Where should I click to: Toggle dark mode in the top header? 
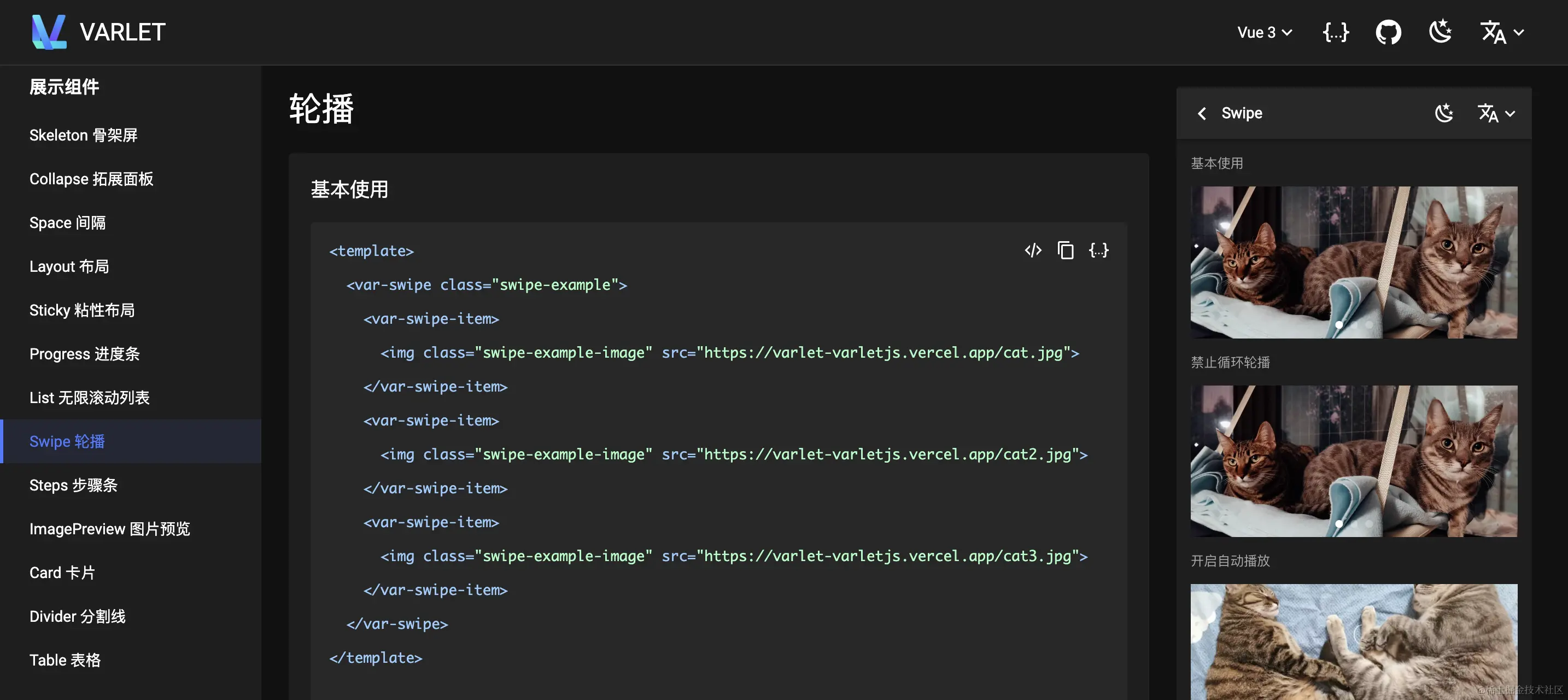coord(1441,32)
